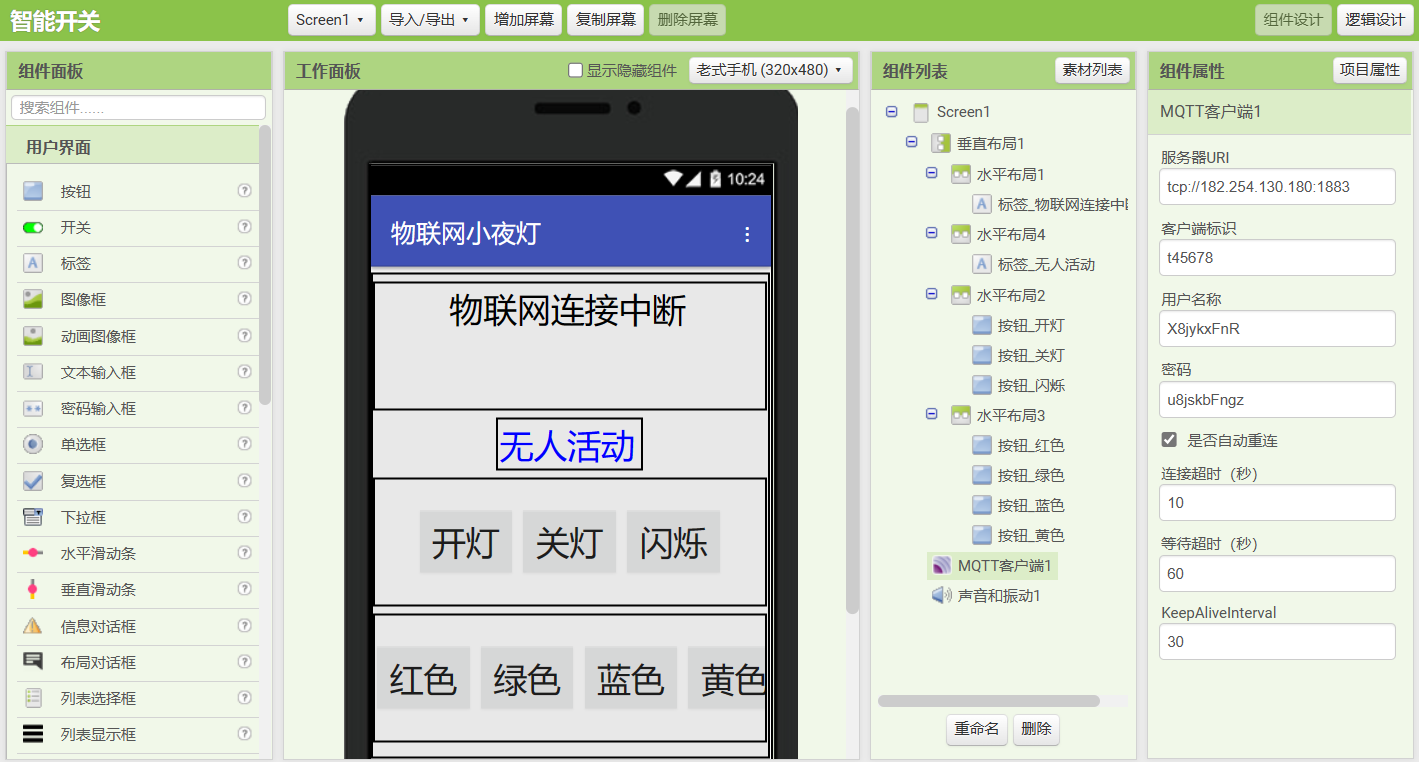The width and height of the screenshot is (1419, 762).
Task: Edit the KeepAliveInterval field
Action: pos(1277,641)
